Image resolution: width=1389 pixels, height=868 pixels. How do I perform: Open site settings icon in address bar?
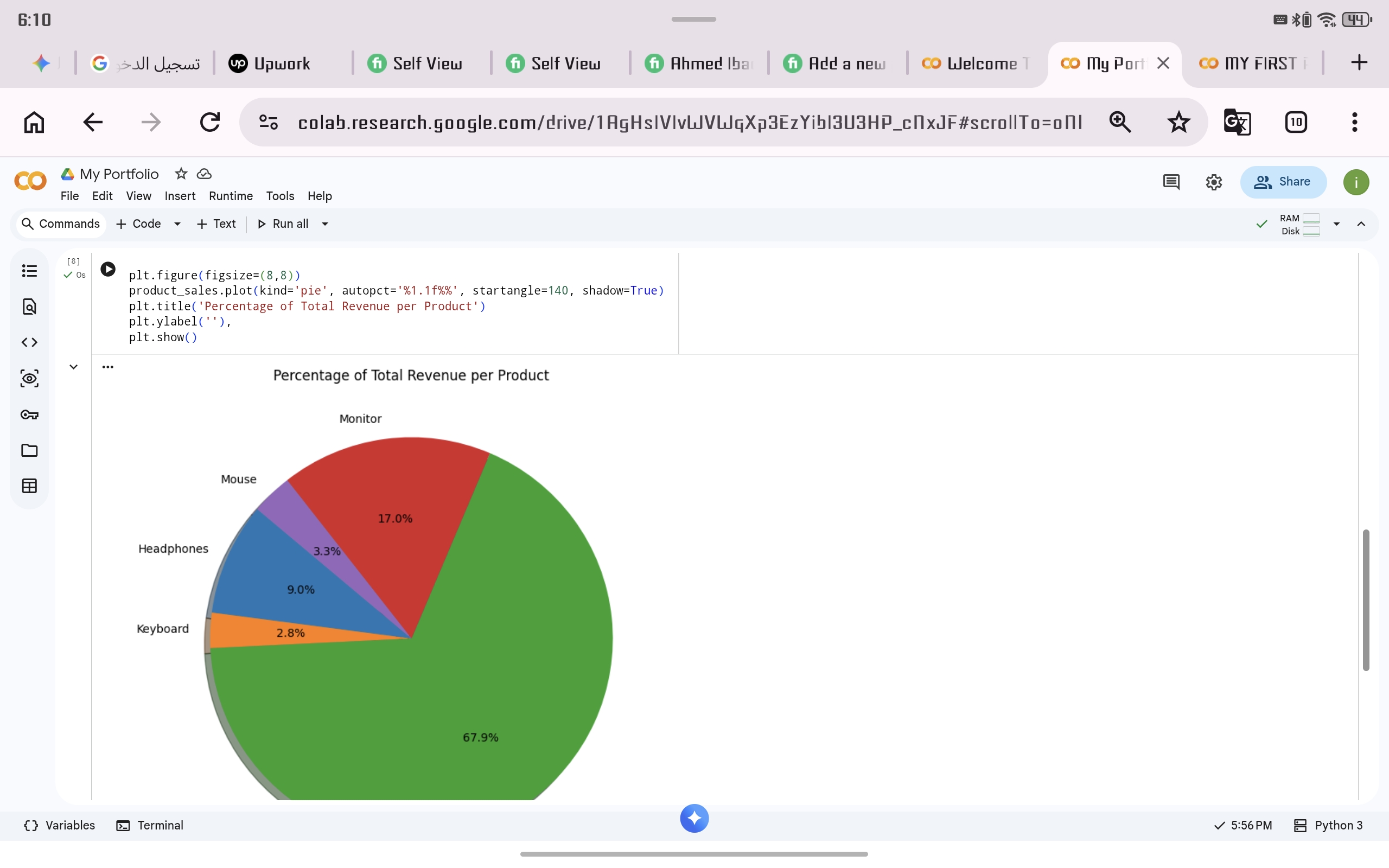pos(269,122)
